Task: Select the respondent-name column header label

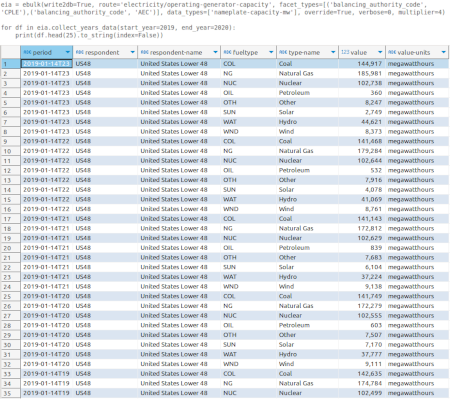Action: 176,53
